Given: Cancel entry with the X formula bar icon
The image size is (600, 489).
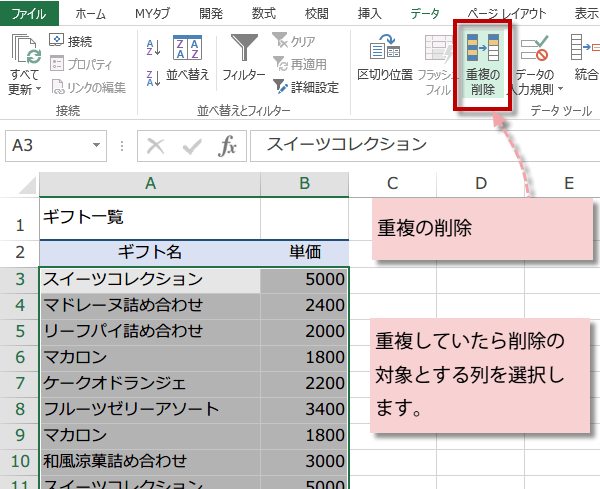Looking at the screenshot, I should 155,146.
